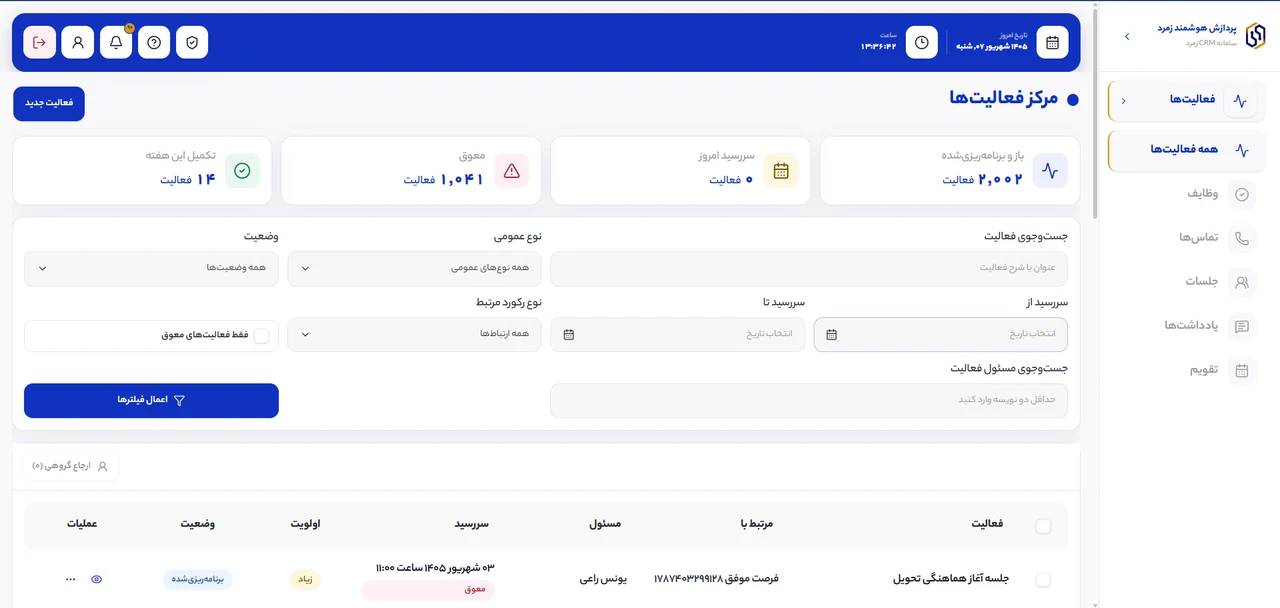This screenshot has width=1280, height=608.
Task: Click the اولویت column header
Action: click(x=305, y=524)
